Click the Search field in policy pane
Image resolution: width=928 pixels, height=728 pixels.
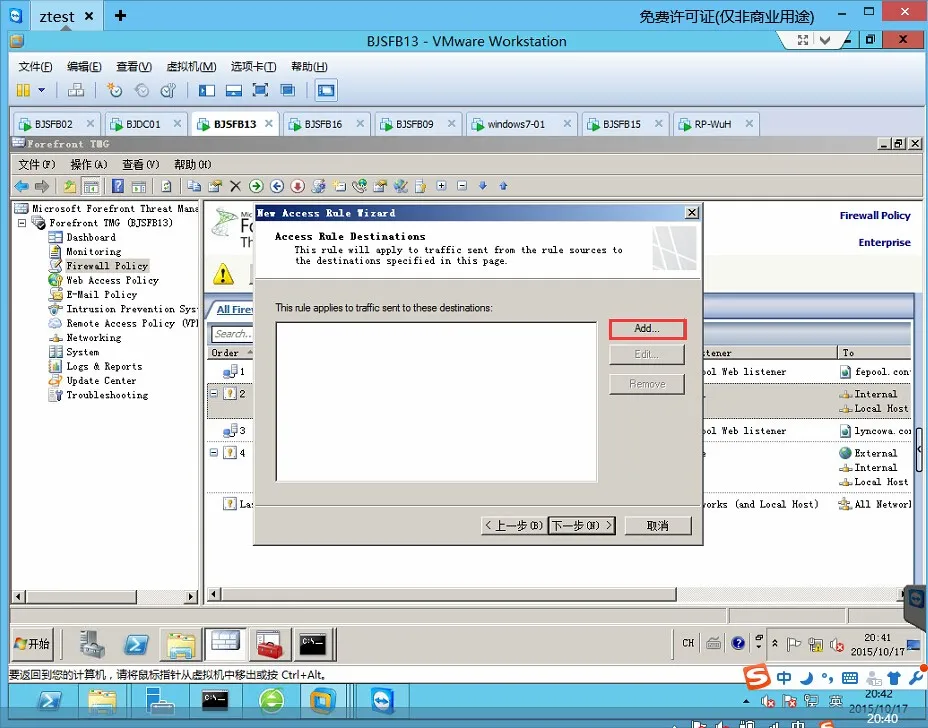pyautogui.click(x=232, y=334)
